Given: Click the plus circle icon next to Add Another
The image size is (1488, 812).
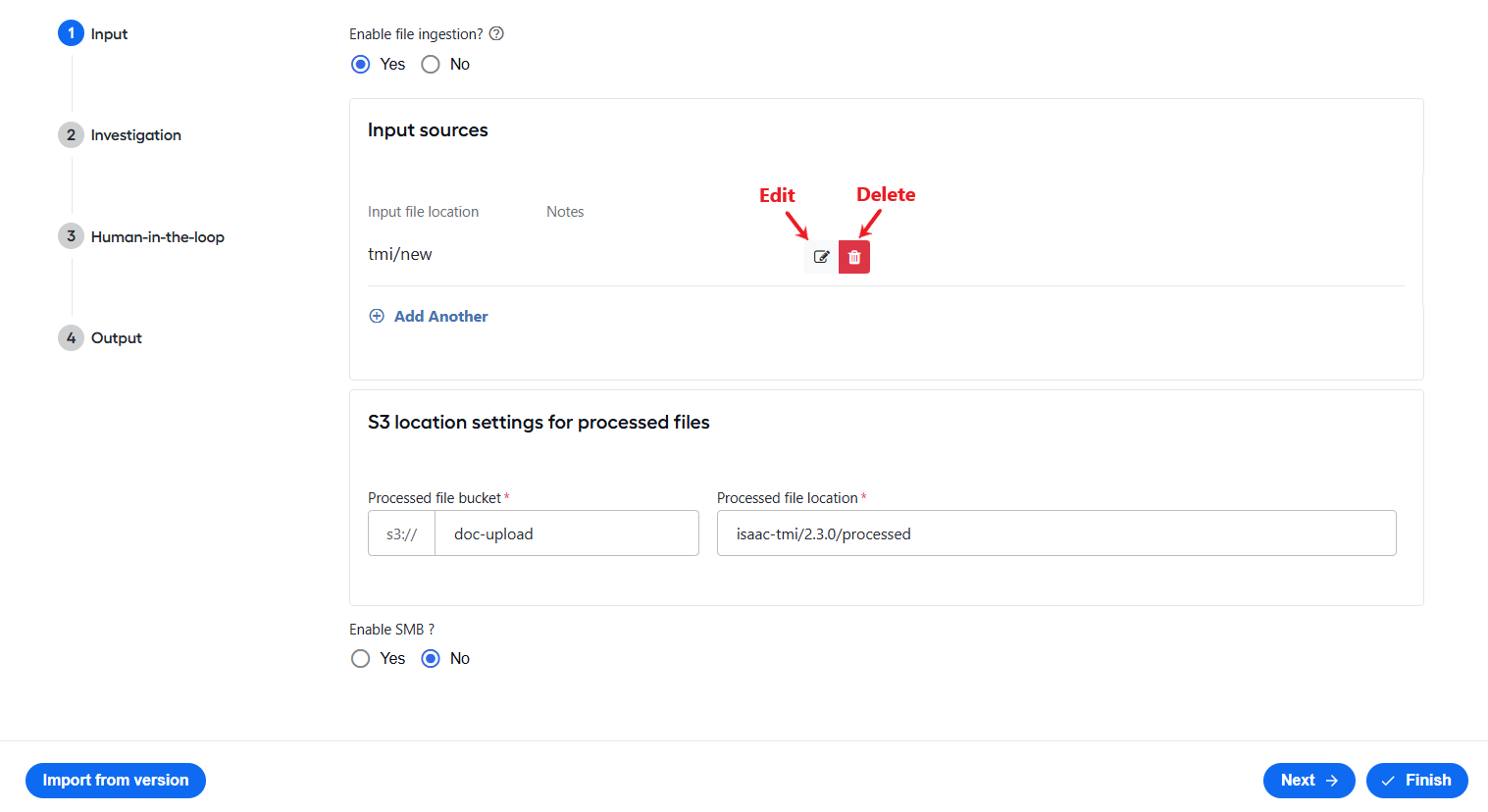Looking at the screenshot, I should (x=377, y=316).
